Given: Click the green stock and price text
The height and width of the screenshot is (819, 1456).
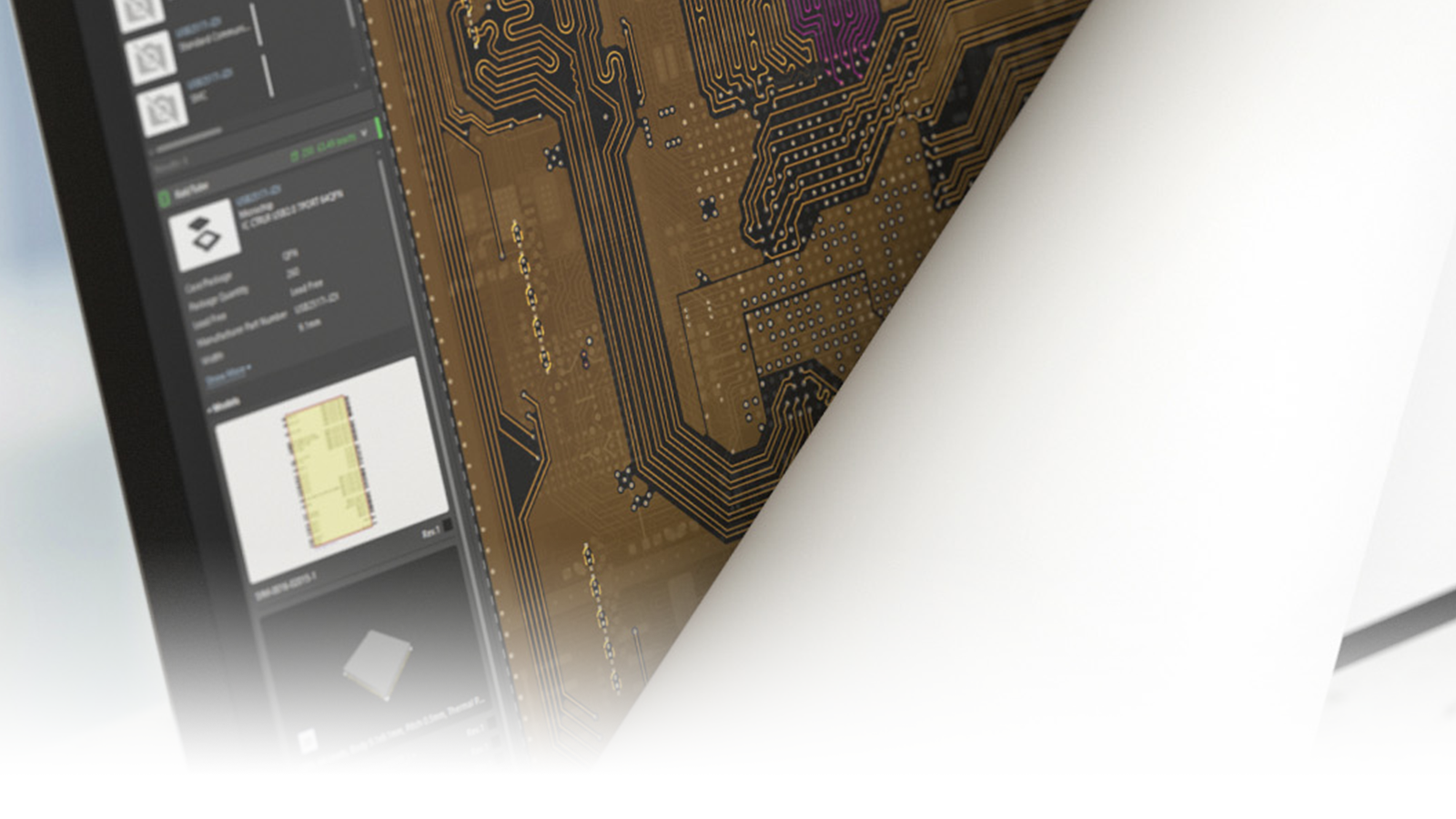Looking at the screenshot, I should 324,146.
